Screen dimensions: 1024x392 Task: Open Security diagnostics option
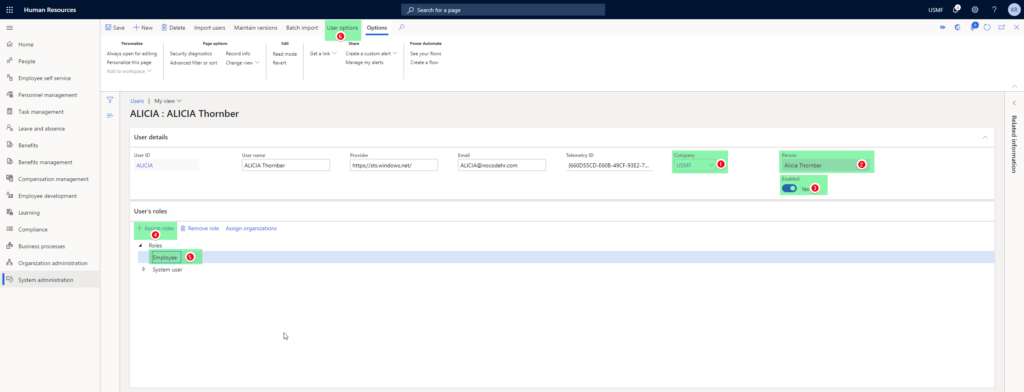point(191,54)
